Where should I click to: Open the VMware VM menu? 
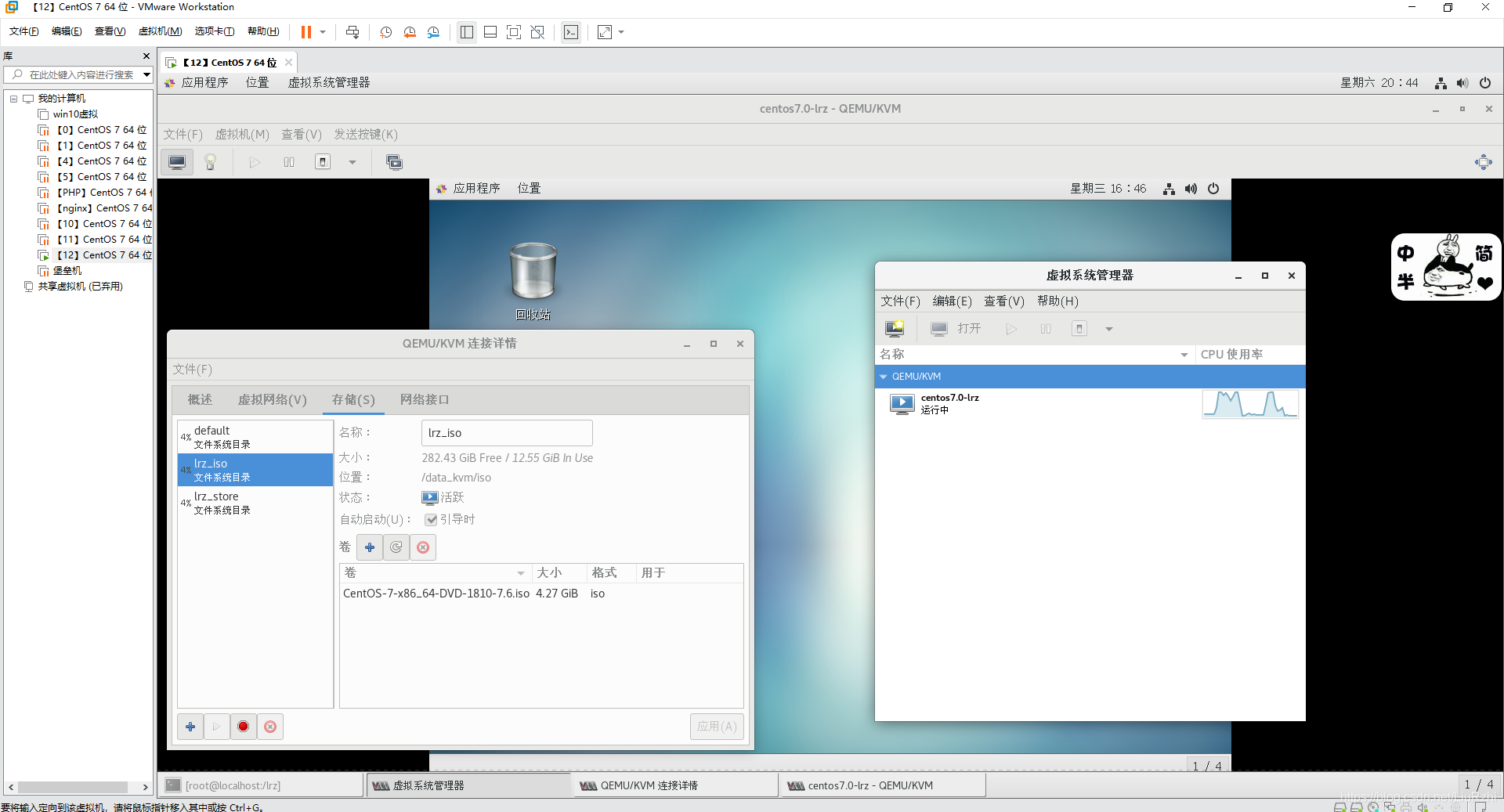pos(160,31)
